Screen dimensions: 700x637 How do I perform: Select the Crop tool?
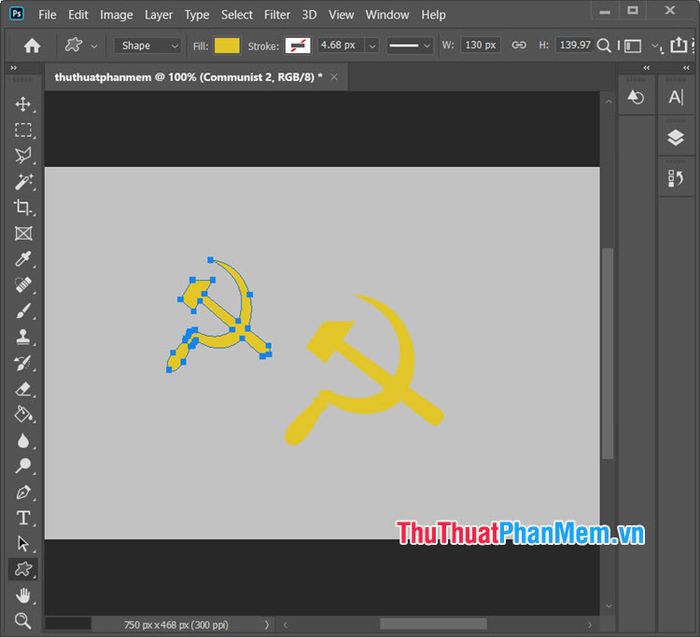pos(23,207)
